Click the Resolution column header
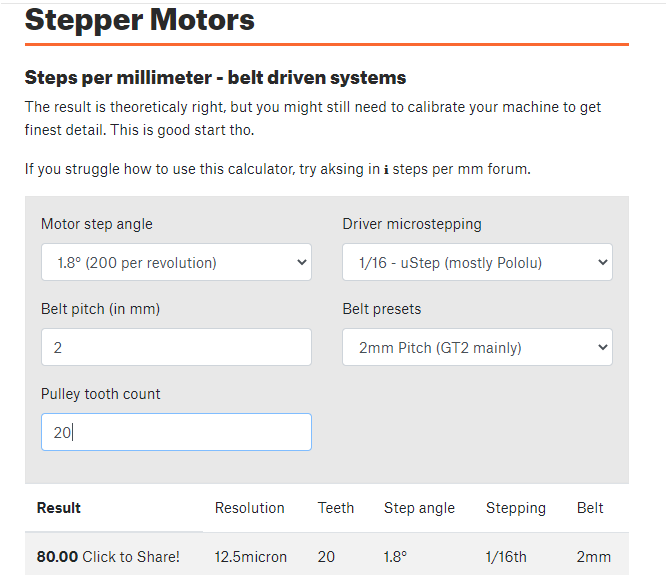667x576 pixels. tap(250, 508)
